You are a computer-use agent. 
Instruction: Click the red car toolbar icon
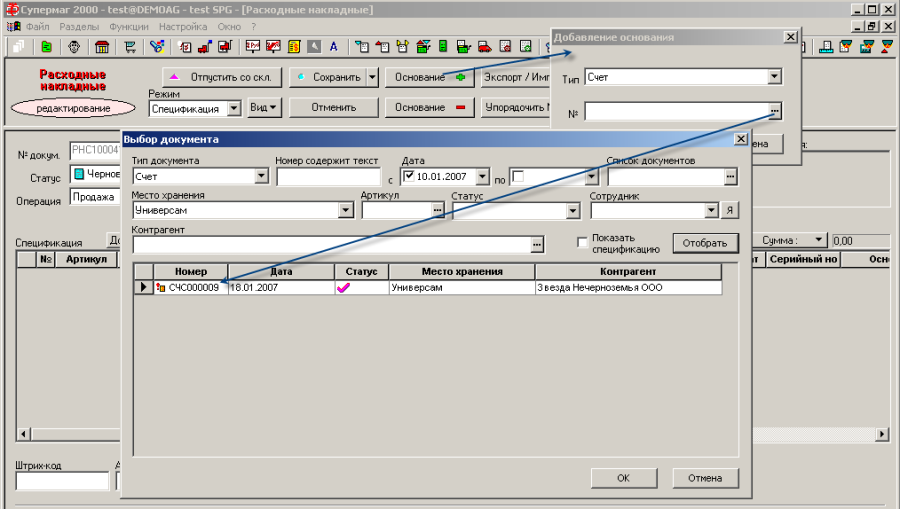click(485, 46)
